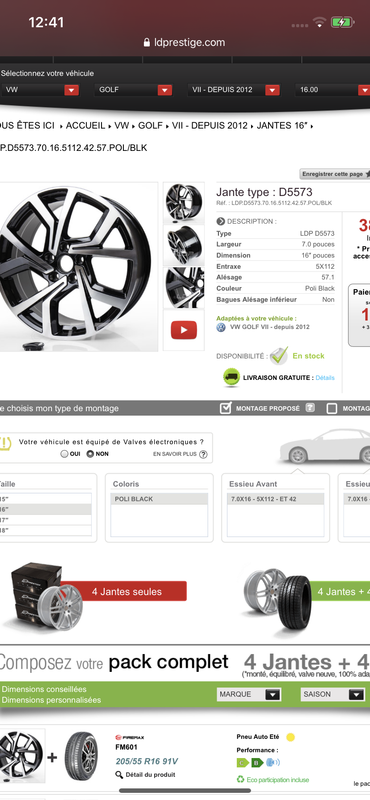Click the wet grip B rating icon
This screenshot has height=800, width=370.
coord(257,763)
